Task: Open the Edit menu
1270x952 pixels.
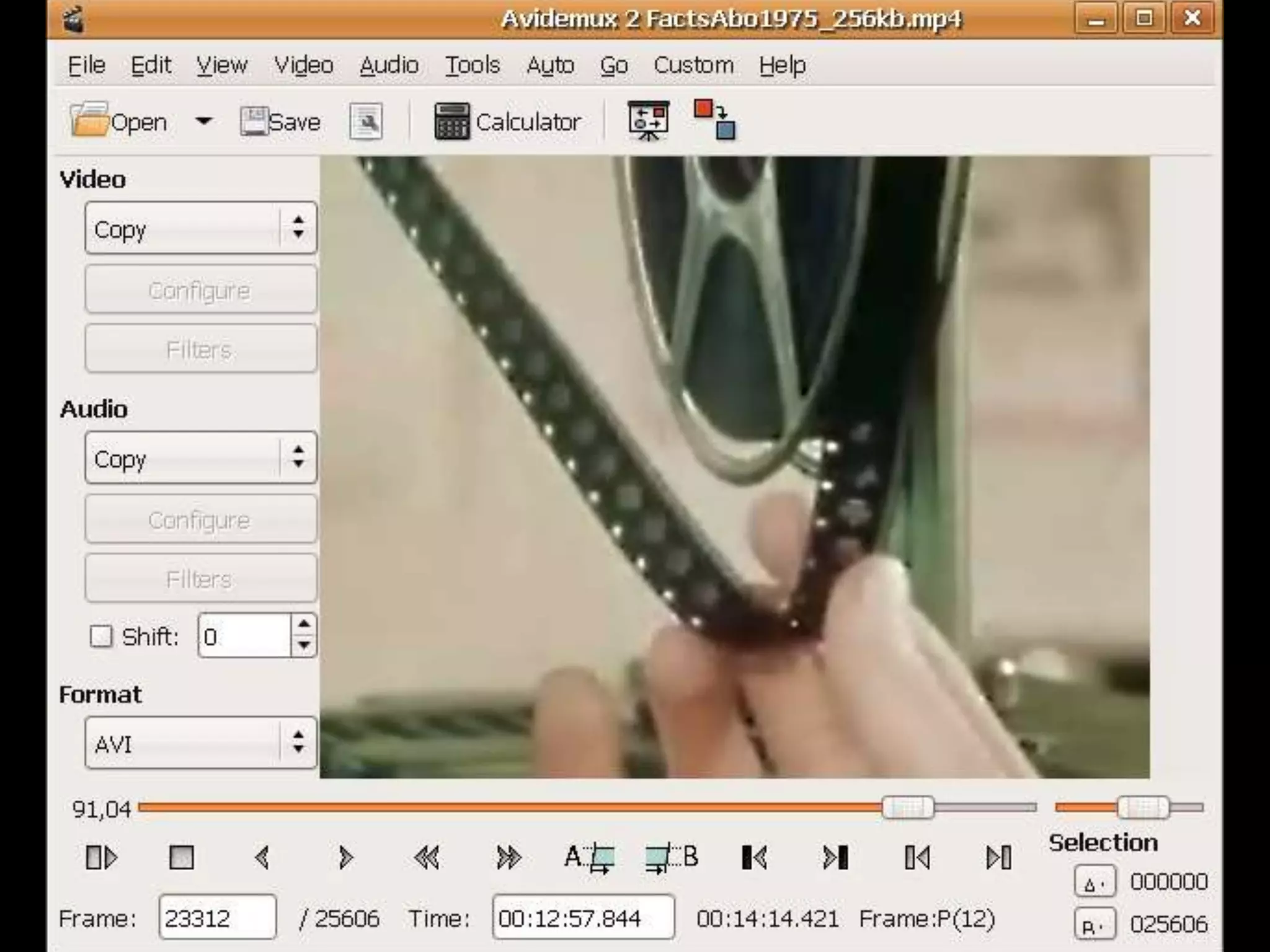Action: pos(151,64)
